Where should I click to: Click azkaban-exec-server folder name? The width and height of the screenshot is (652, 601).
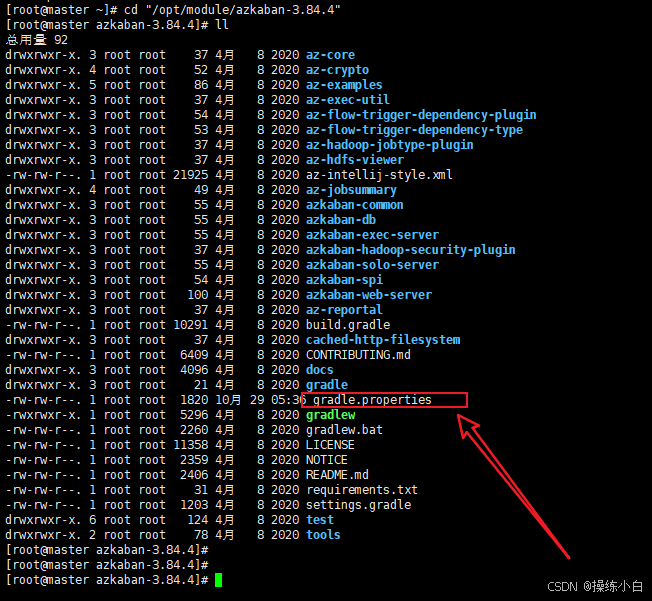pyautogui.click(x=372, y=235)
